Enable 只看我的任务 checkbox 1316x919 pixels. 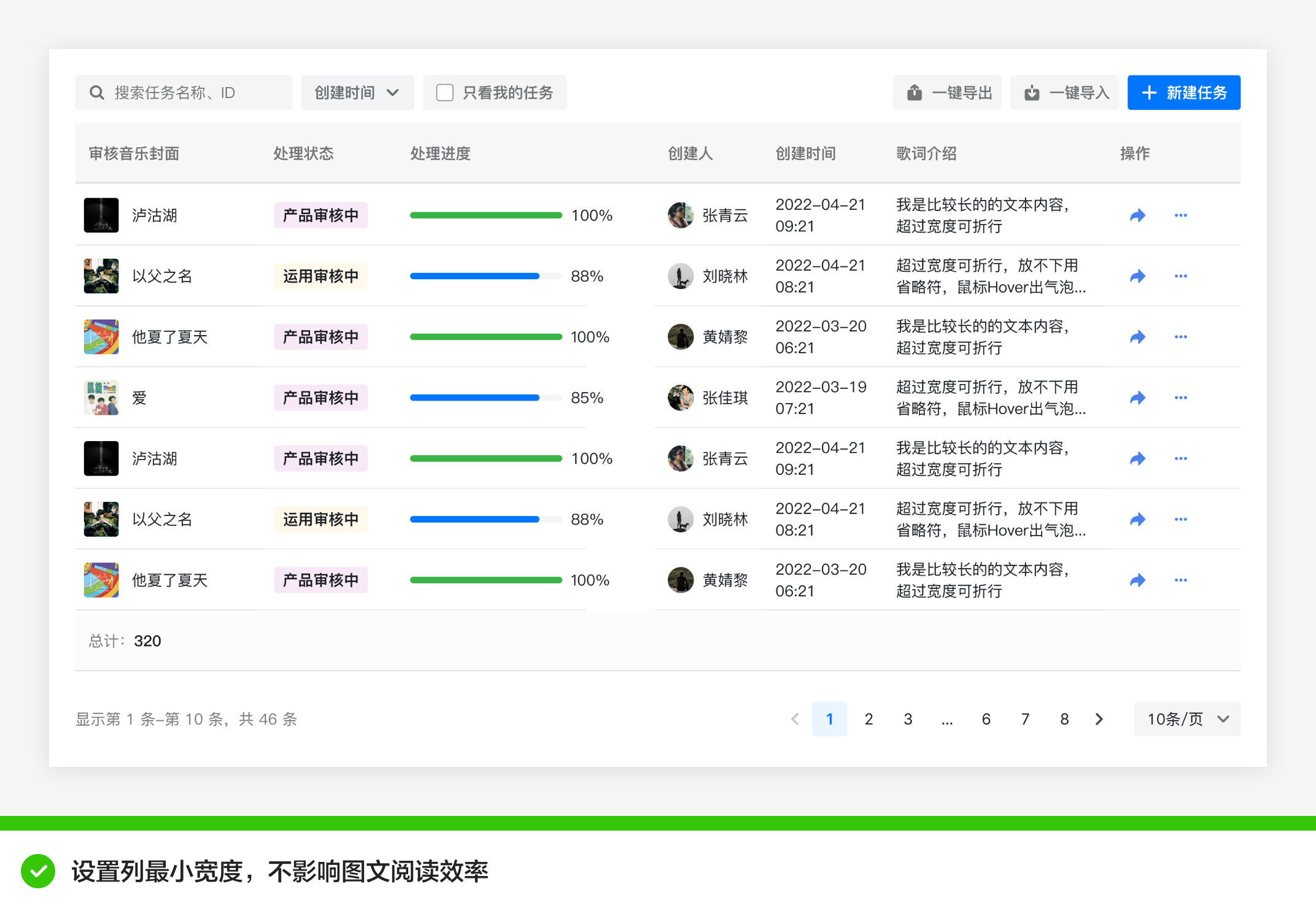click(444, 93)
